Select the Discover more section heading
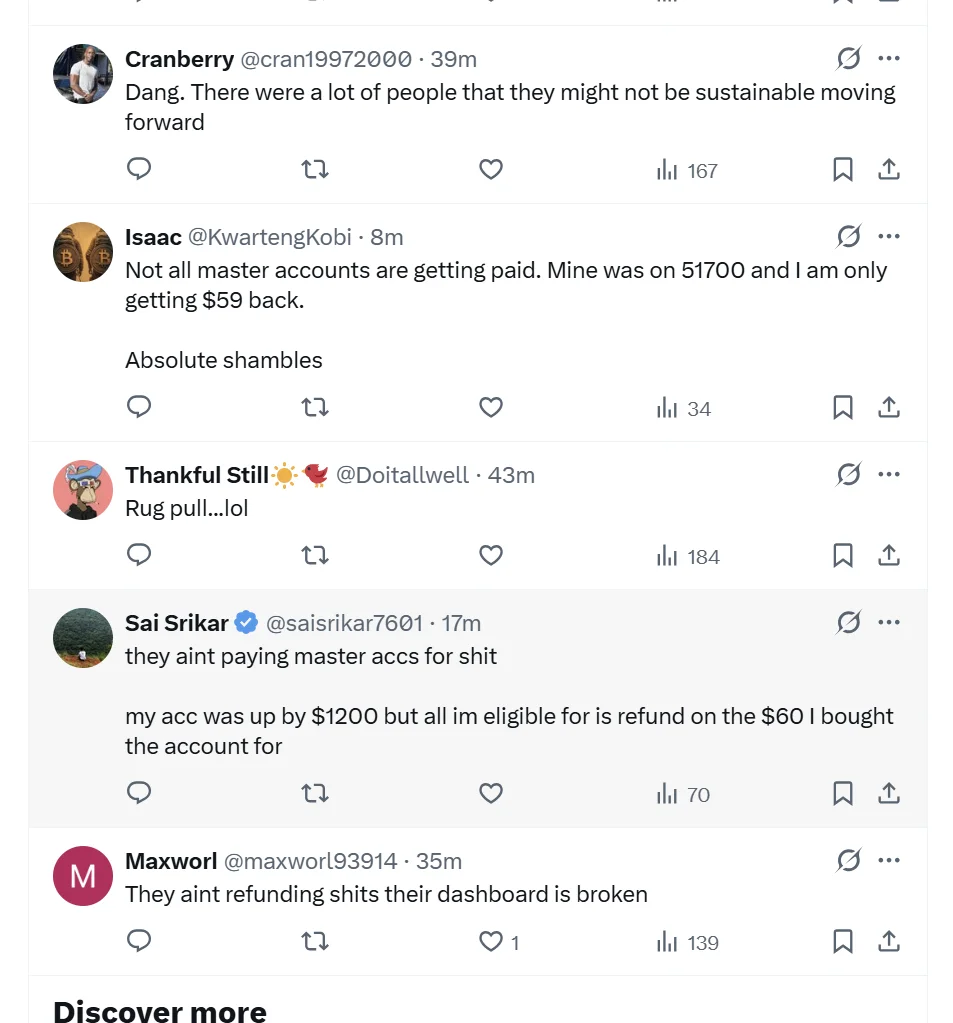The width and height of the screenshot is (953, 1023). tap(160, 1010)
